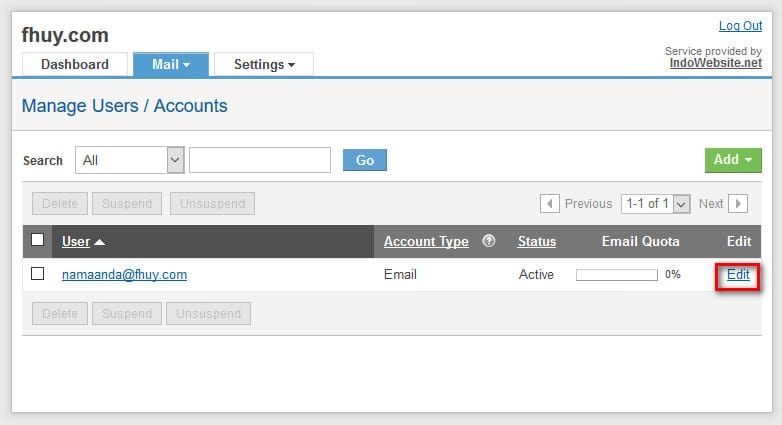Click the search text input field
Viewport: 782px width, 425px height.
[x=260, y=160]
